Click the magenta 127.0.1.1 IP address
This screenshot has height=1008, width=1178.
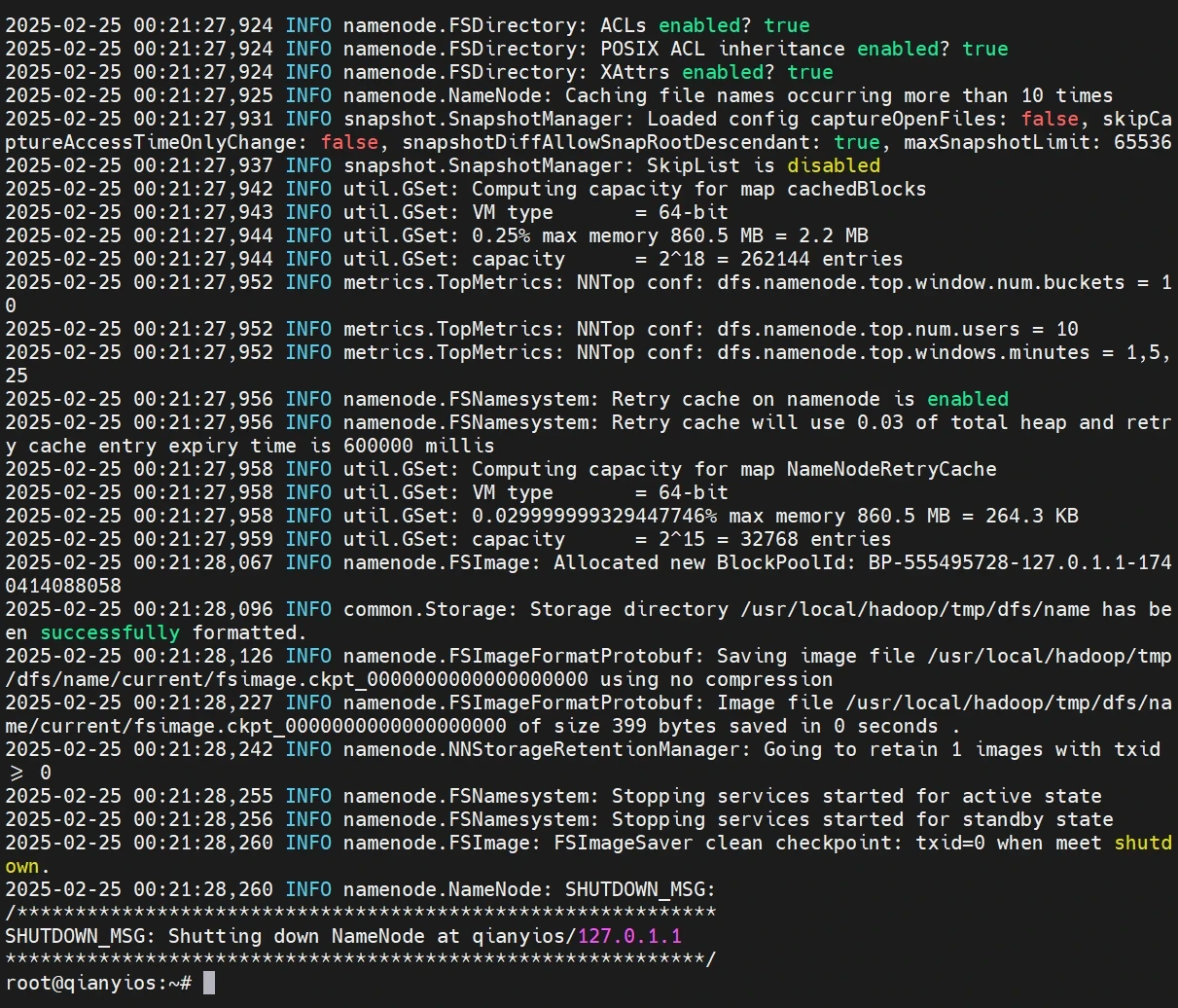click(629, 936)
